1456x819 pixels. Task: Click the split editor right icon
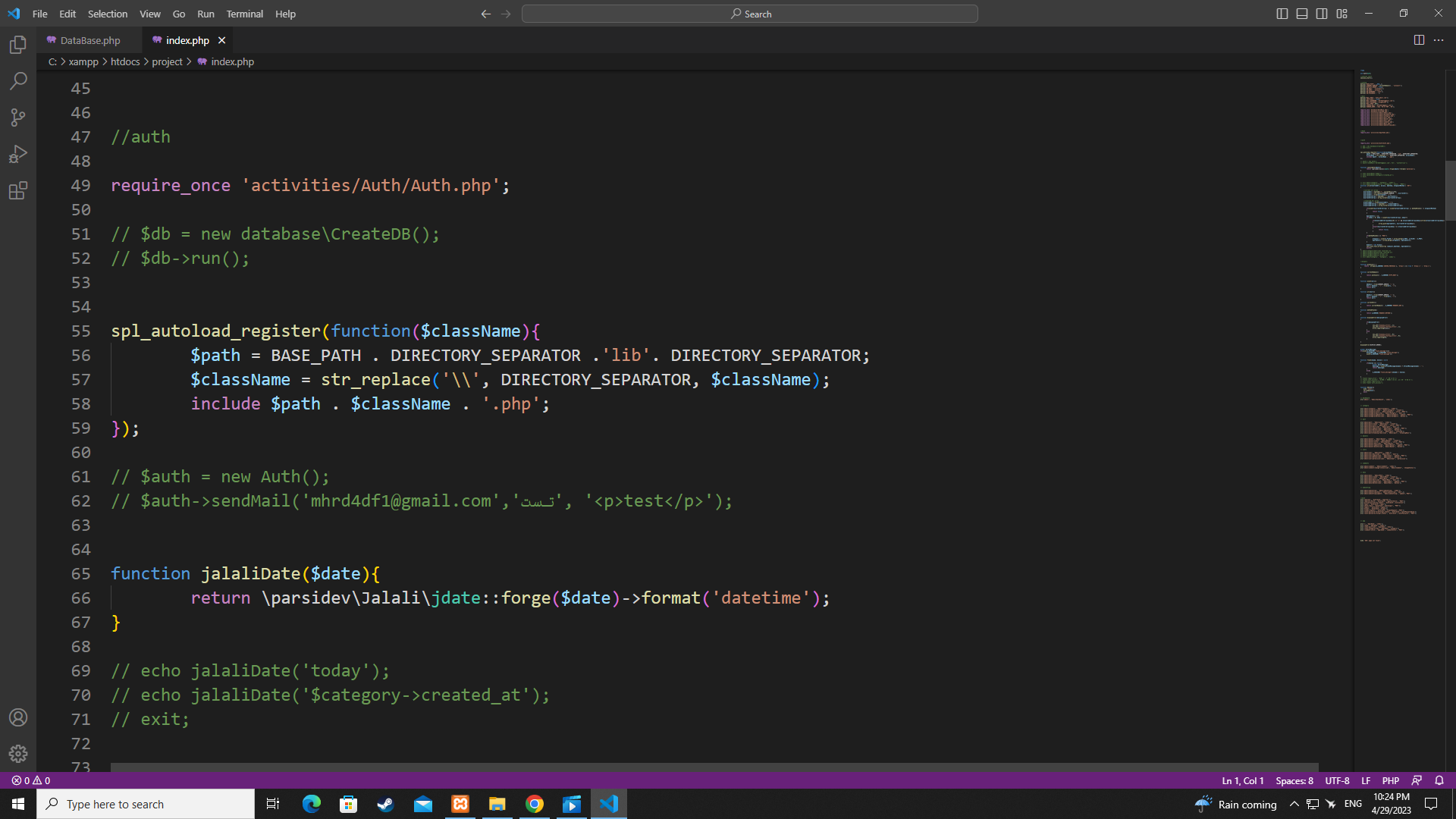click(1419, 40)
